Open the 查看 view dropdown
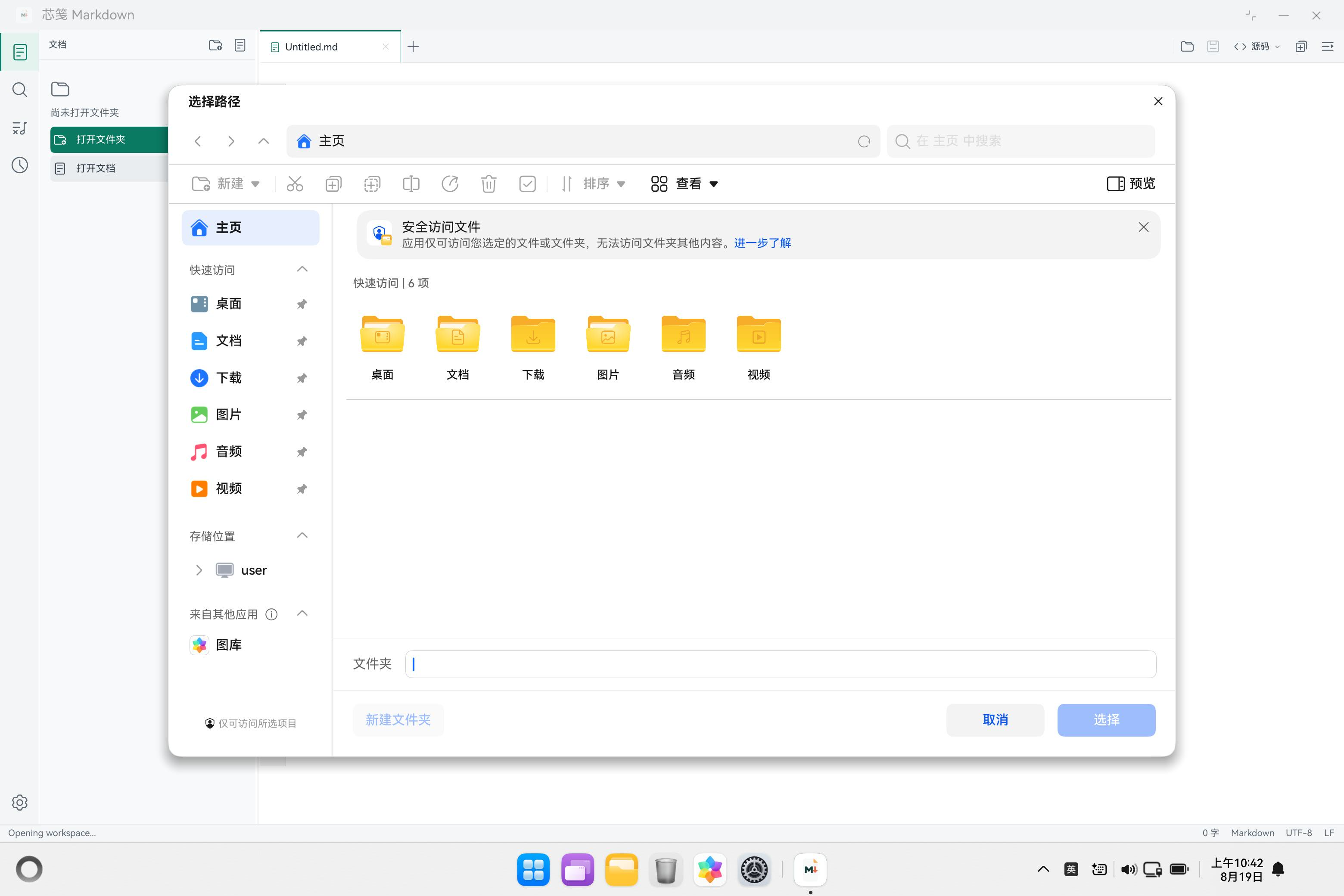 click(x=684, y=184)
